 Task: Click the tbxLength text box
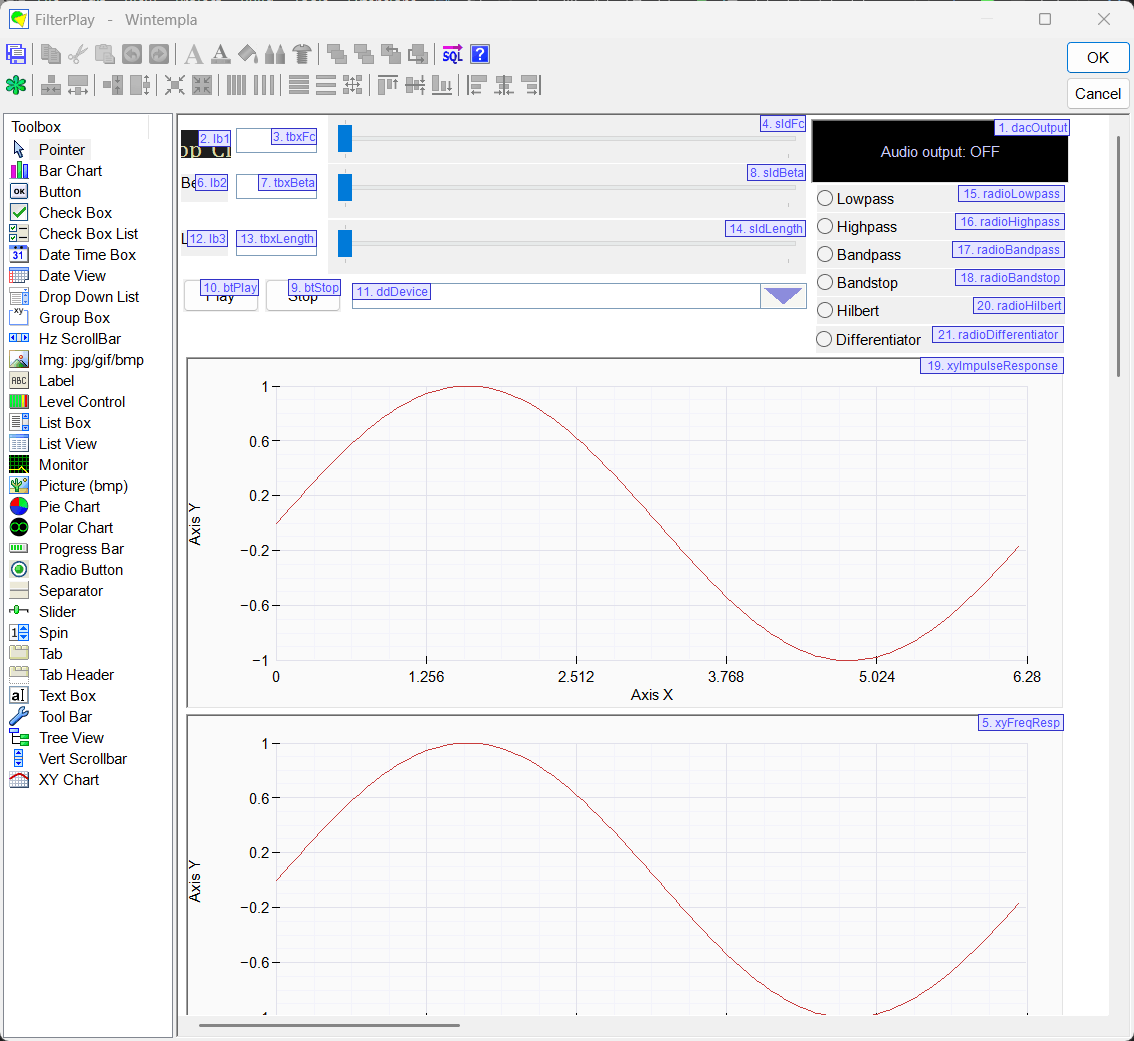[x=276, y=242]
